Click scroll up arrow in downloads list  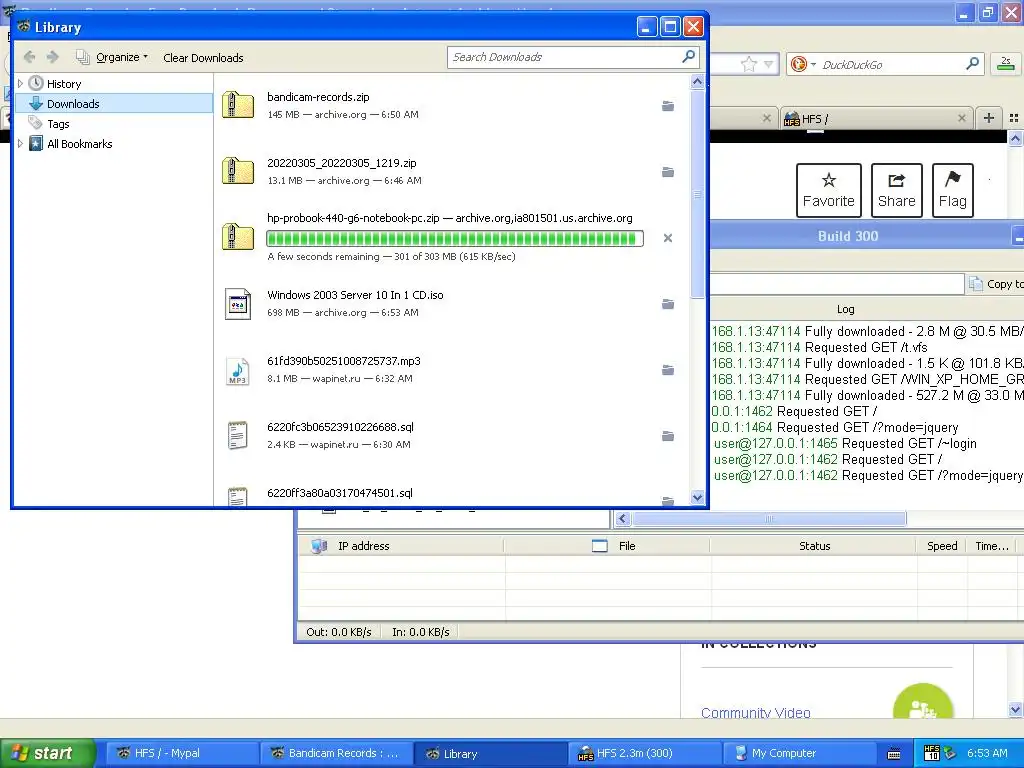pyautogui.click(x=697, y=82)
